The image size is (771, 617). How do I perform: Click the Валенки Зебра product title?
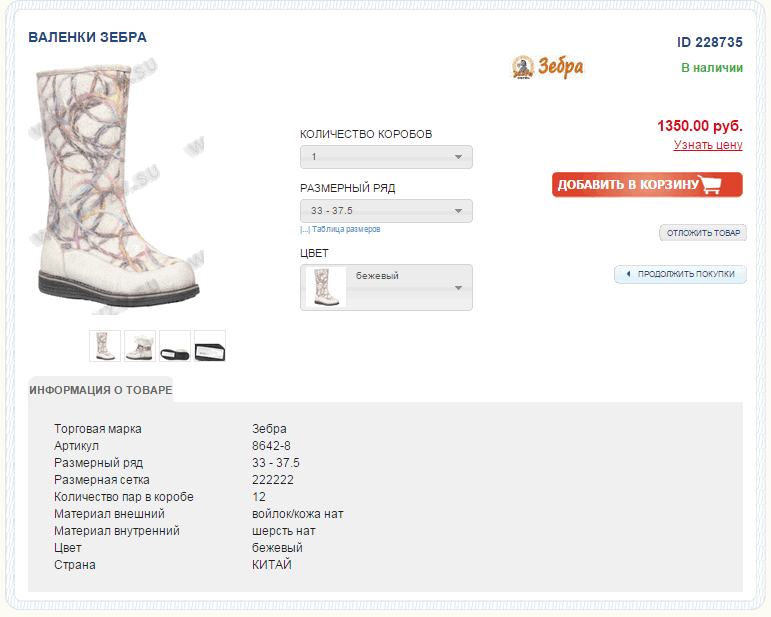pyautogui.click(x=88, y=37)
